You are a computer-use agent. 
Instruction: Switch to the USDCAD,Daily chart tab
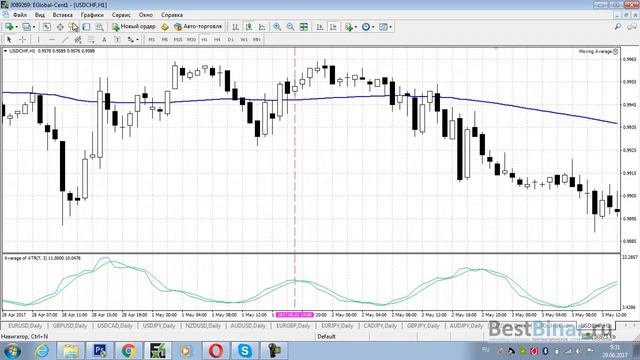click(115, 326)
